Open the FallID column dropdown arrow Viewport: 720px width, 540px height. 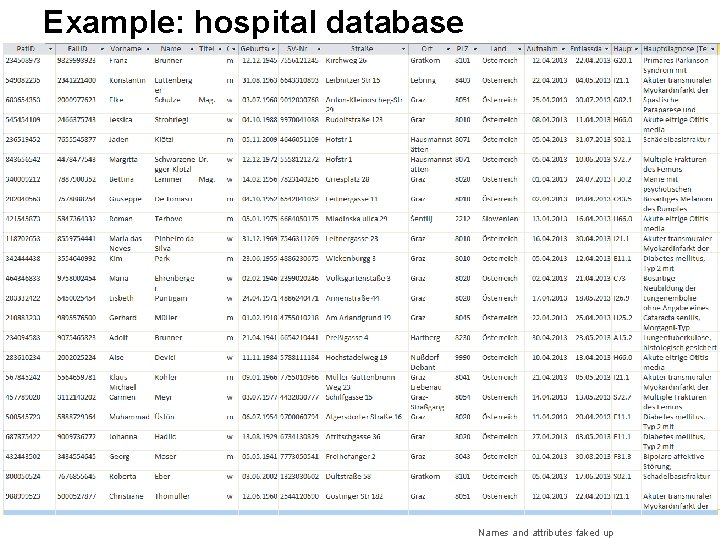(x=102, y=49)
